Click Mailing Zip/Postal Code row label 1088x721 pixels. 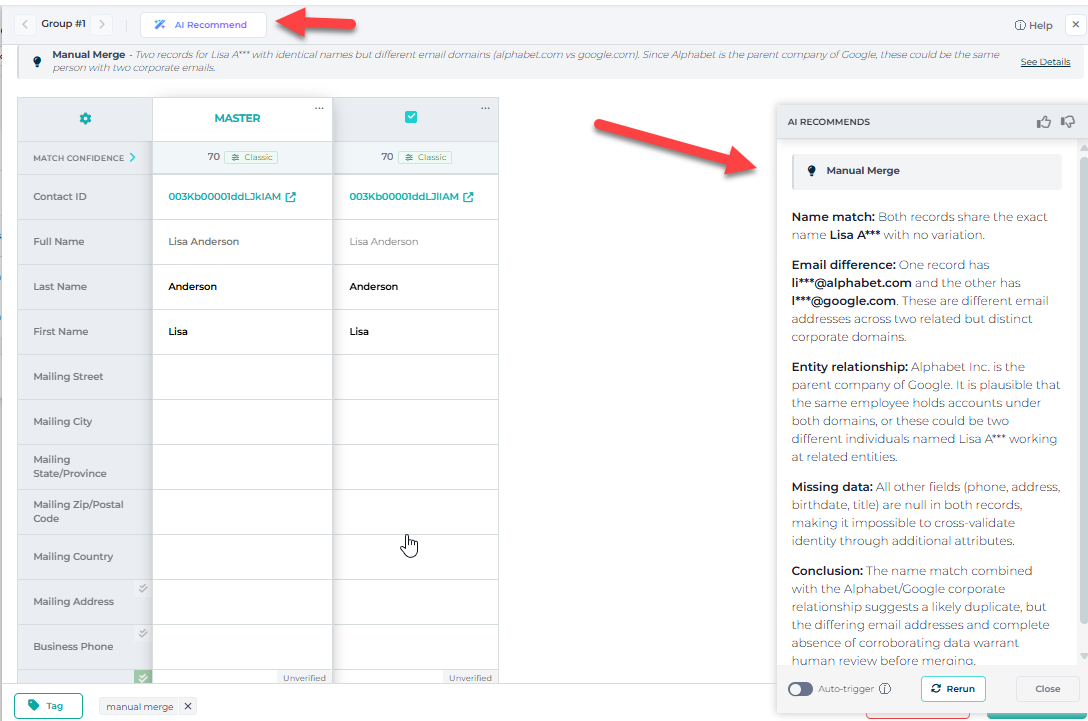click(x=78, y=511)
